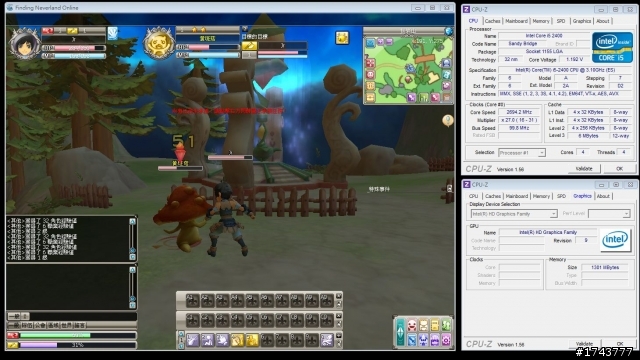Open the green arrows menu icon
This screenshot has height=360, width=640.
446,326
